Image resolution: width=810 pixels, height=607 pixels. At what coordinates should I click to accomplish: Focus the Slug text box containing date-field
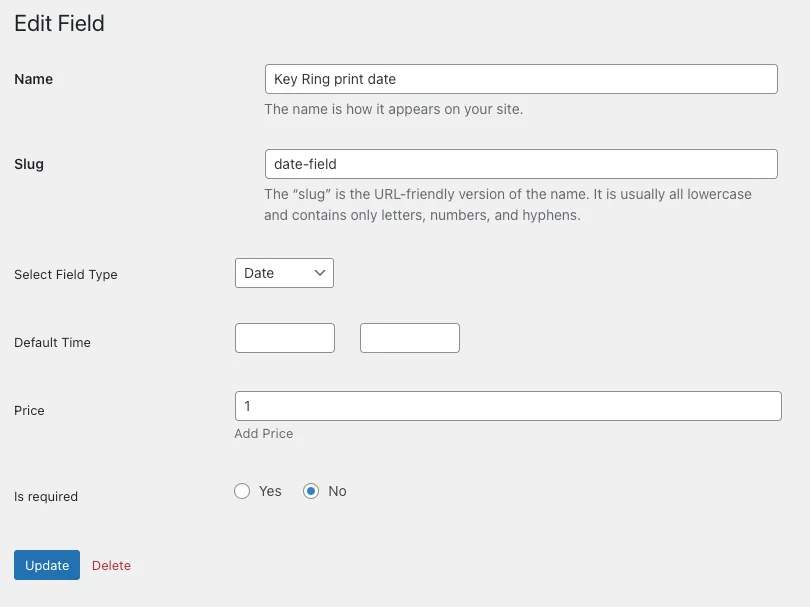pos(520,164)
